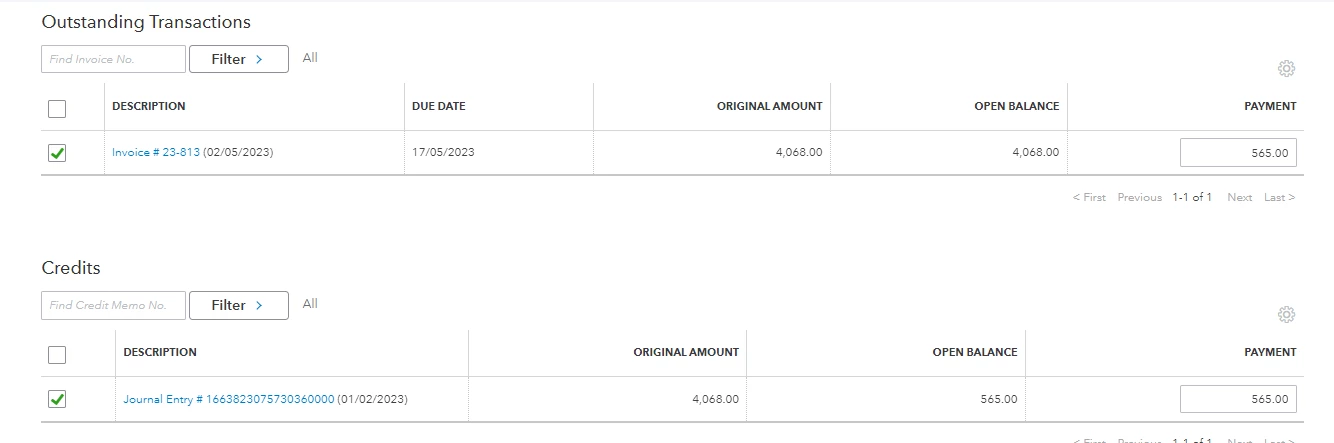Edit the journal entry credit payment field

coord(1238,399)
